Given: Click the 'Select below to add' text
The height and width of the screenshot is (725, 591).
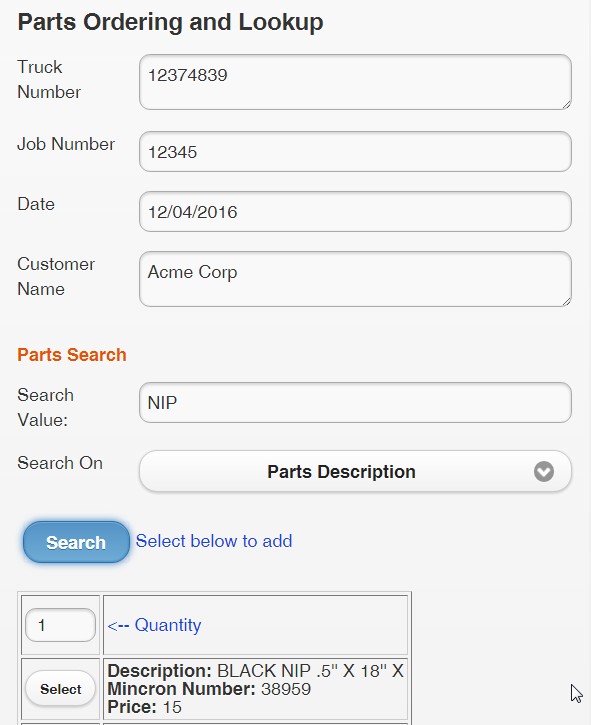Looking at the screenshot, I should (214, 541).
